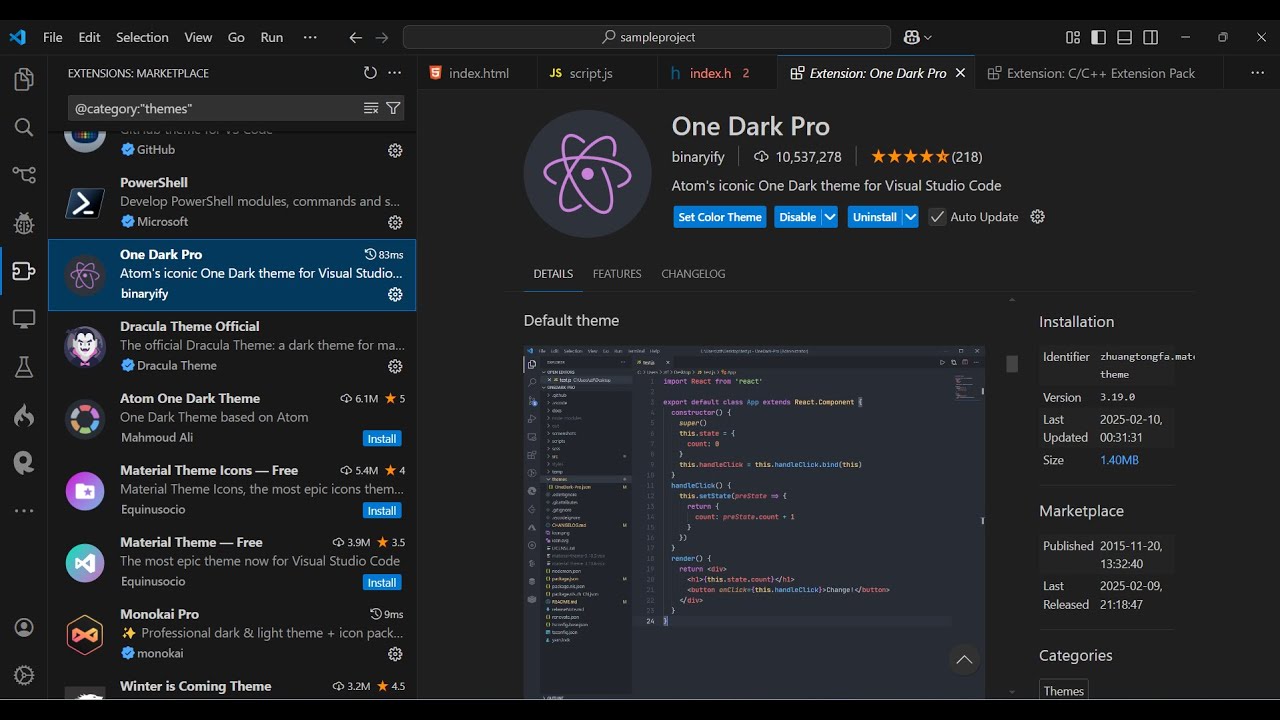Open manage gear on One Dark Pro list row
The image size is (1280, 720).
pyautogui.click(x=395, y=294)
